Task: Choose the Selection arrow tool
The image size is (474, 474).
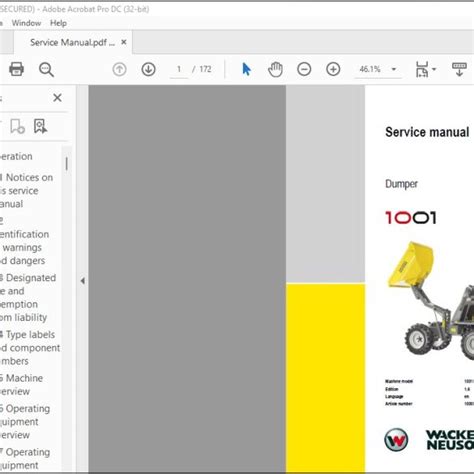Action: tap(246, 69)
